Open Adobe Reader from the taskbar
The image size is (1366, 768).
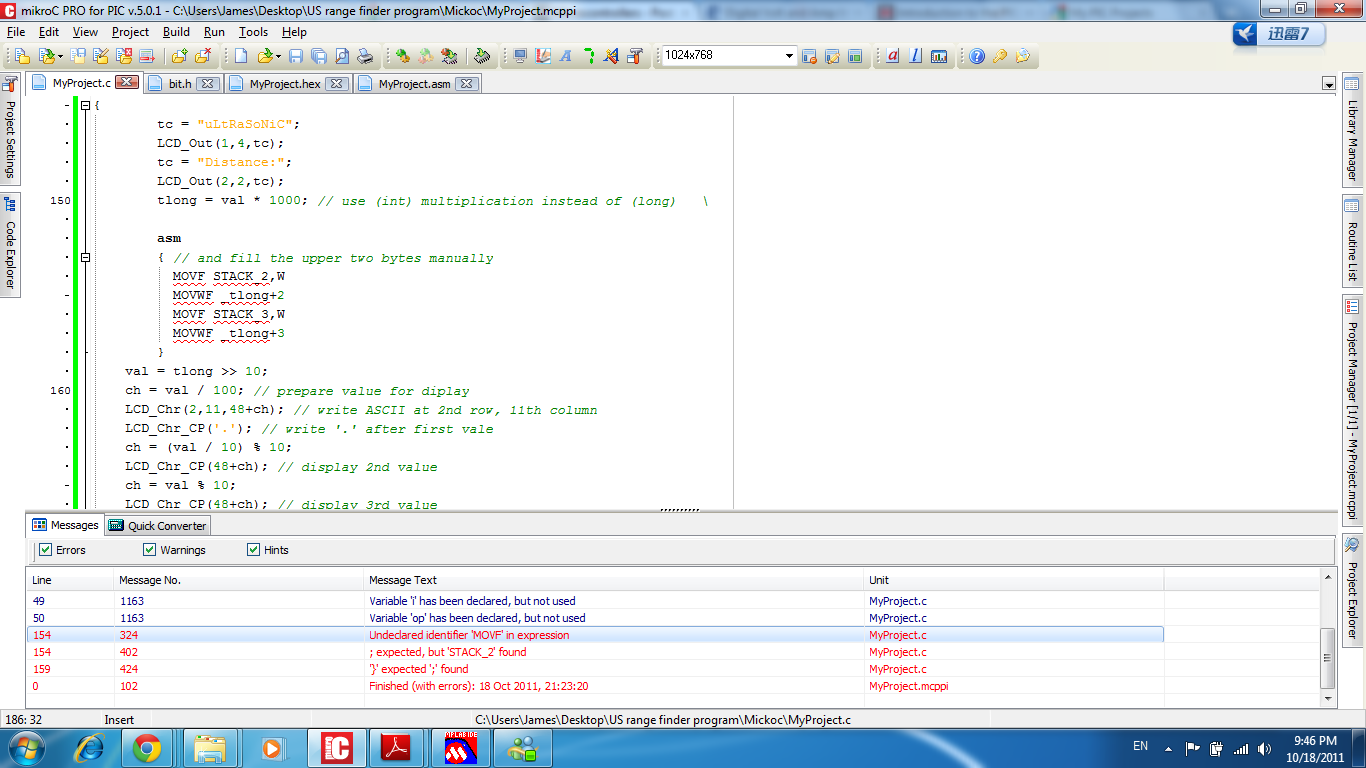click(x=399, y=748)
